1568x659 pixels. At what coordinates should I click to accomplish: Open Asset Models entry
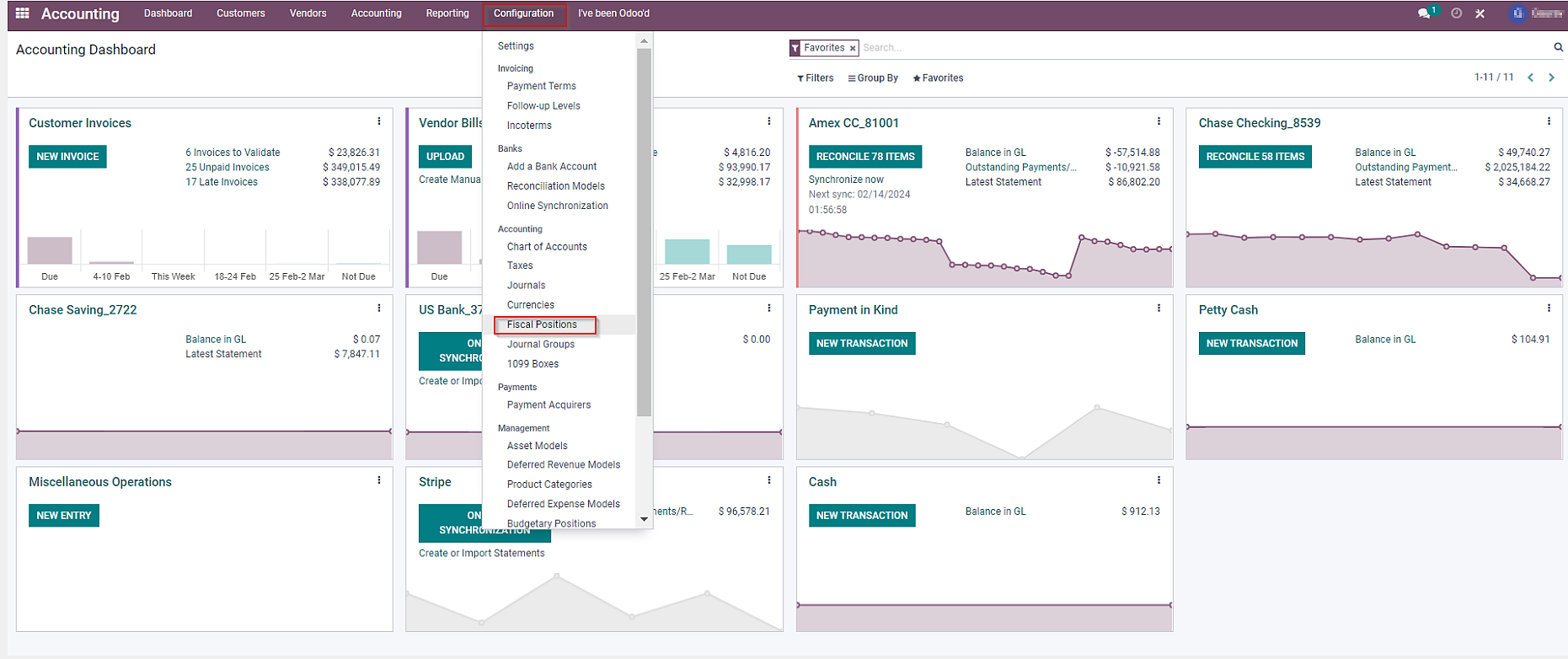tap(538, 446)
